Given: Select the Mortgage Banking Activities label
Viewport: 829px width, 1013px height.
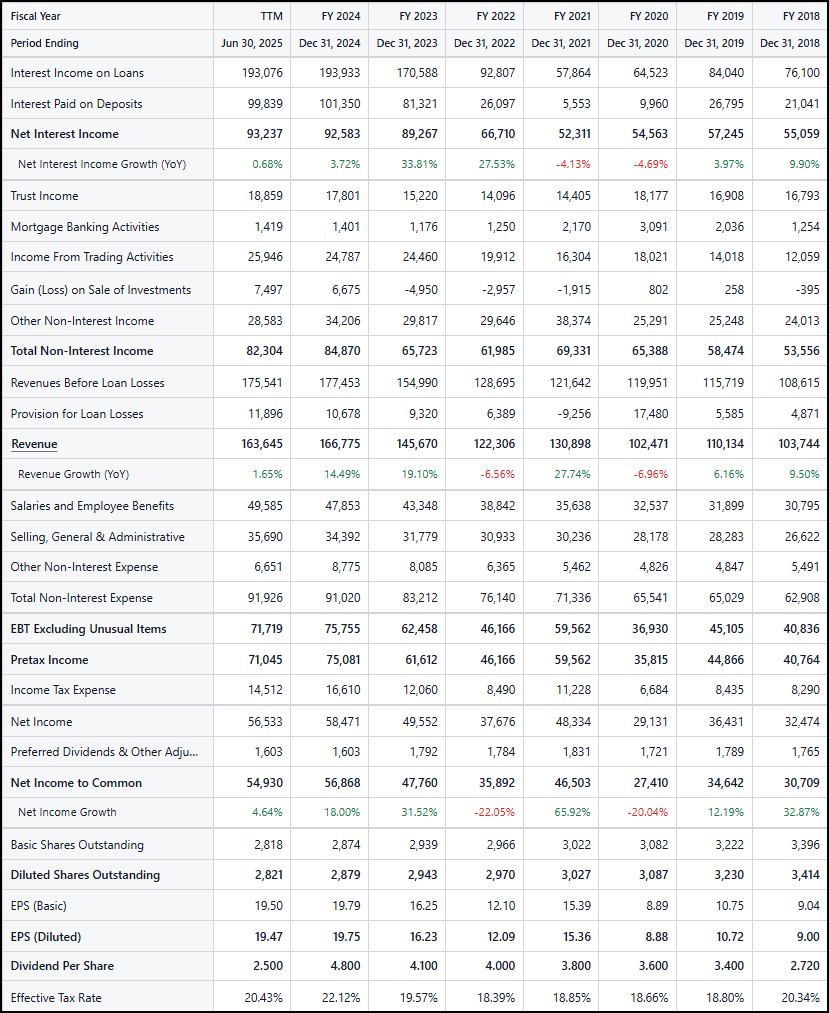Looking at the screenshot, I should click(x=85, y=227).
